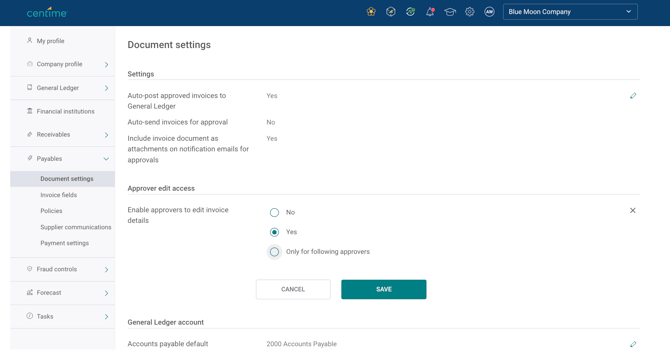Click the Only for following approvers label
This screenshot has width=670, height=364.
tap(328, 252)
